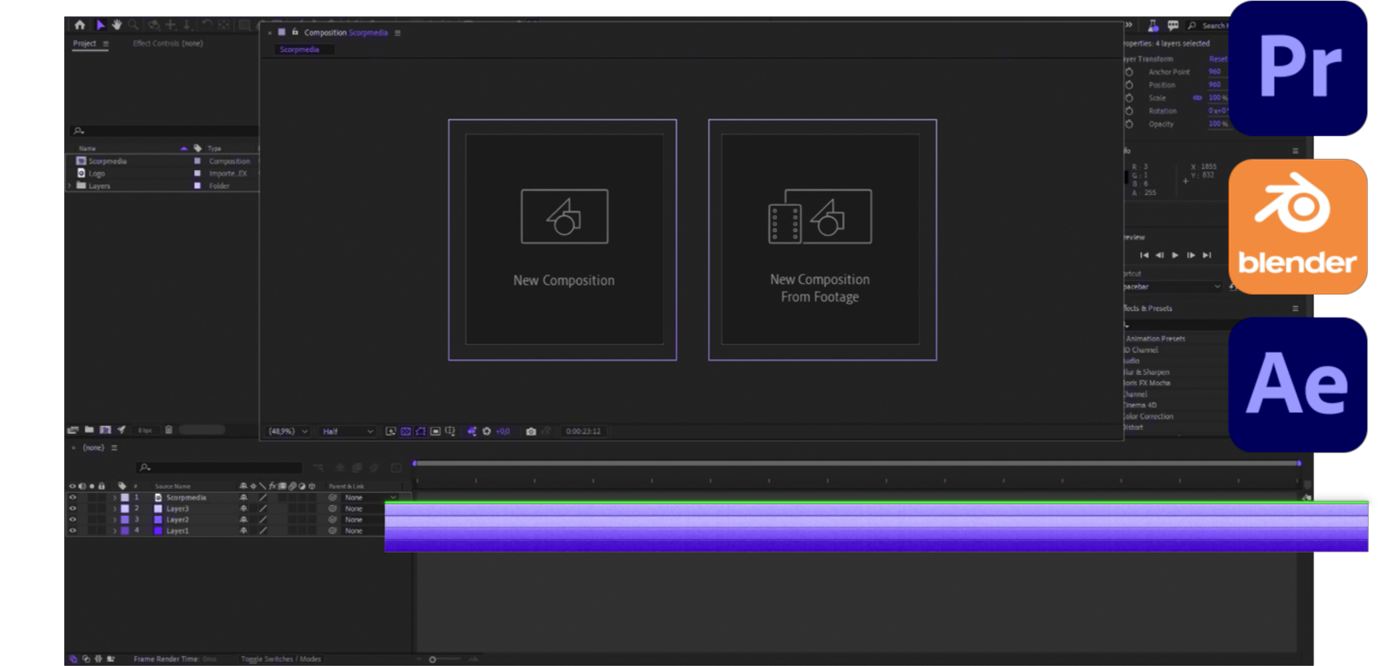The image size is (1378, 666).
Task: Toggle region of interest icon
Action: [x=436, y=431]
